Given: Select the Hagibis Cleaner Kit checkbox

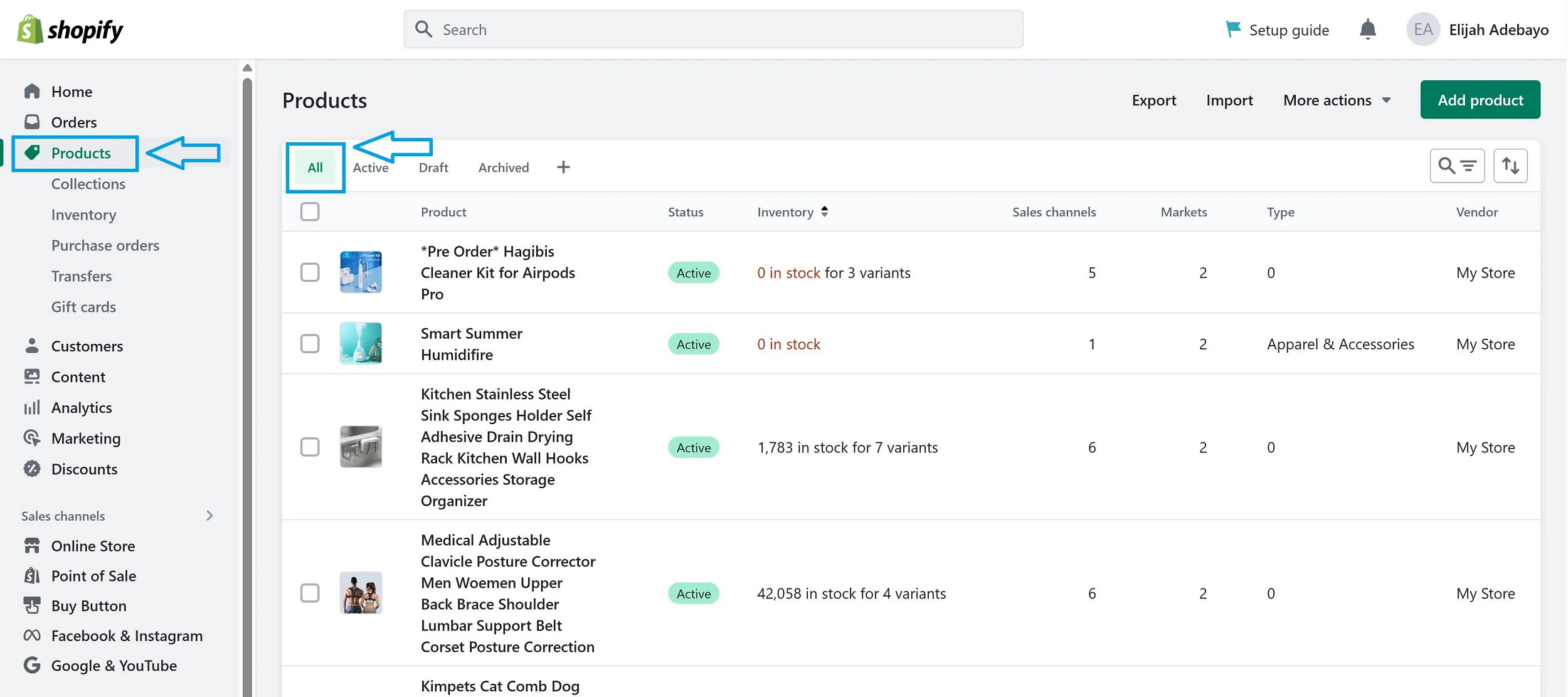Looking at the screenshot, I should pyautogui.click(x=310, y=272).
